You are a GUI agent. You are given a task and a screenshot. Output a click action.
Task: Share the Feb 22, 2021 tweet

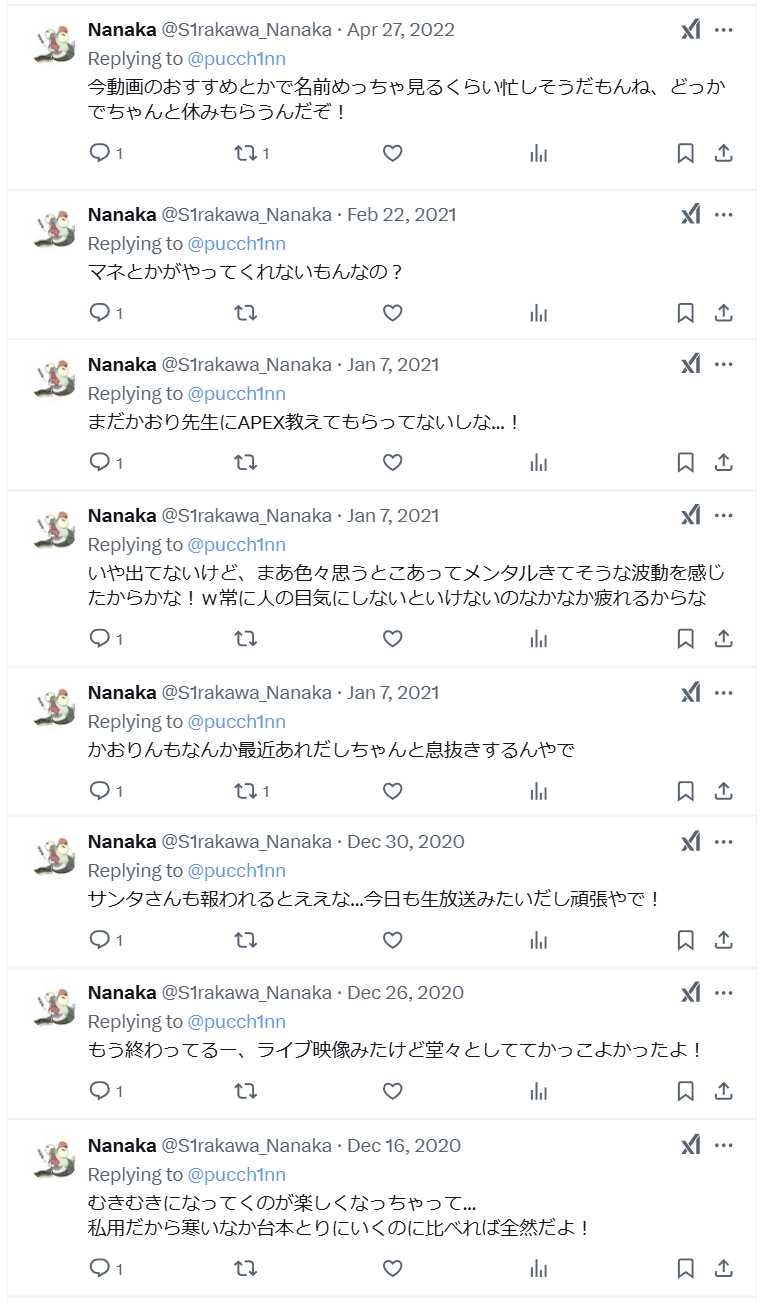point(724,313)
